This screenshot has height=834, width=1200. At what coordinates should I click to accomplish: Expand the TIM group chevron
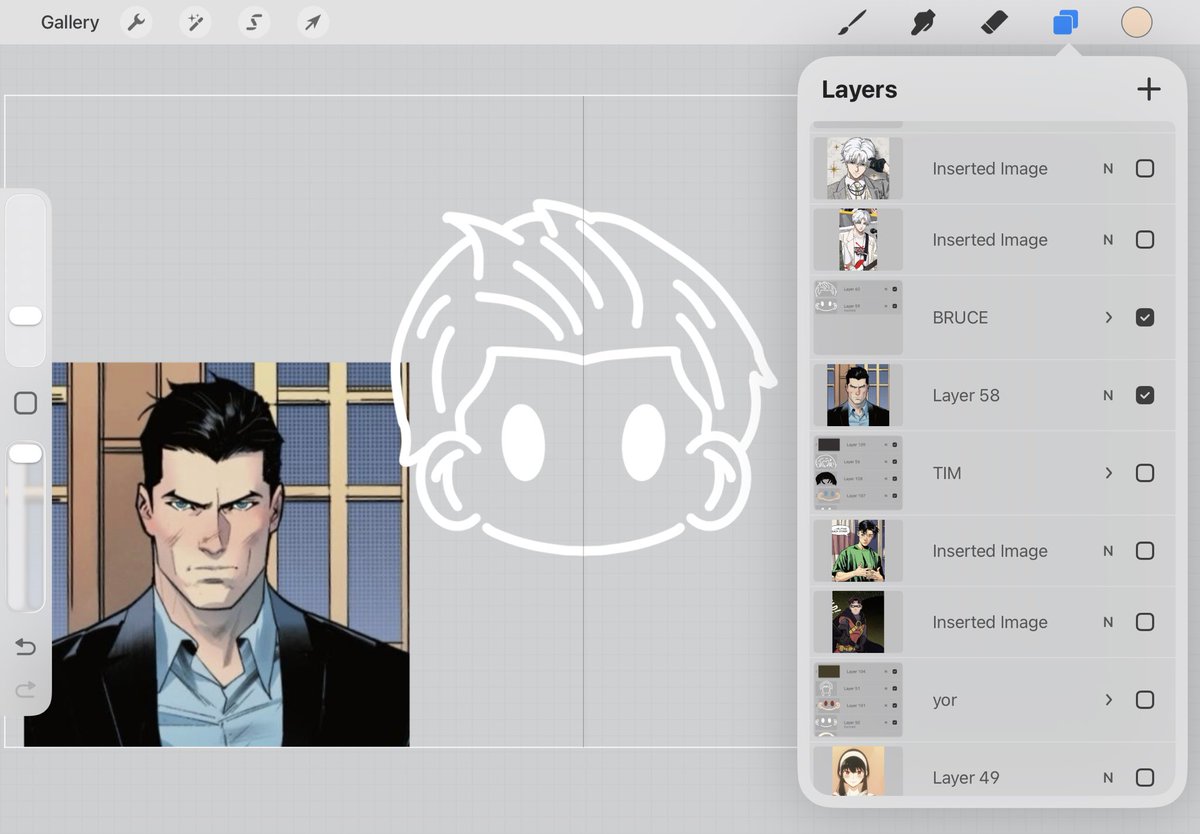click(1108, 473)
